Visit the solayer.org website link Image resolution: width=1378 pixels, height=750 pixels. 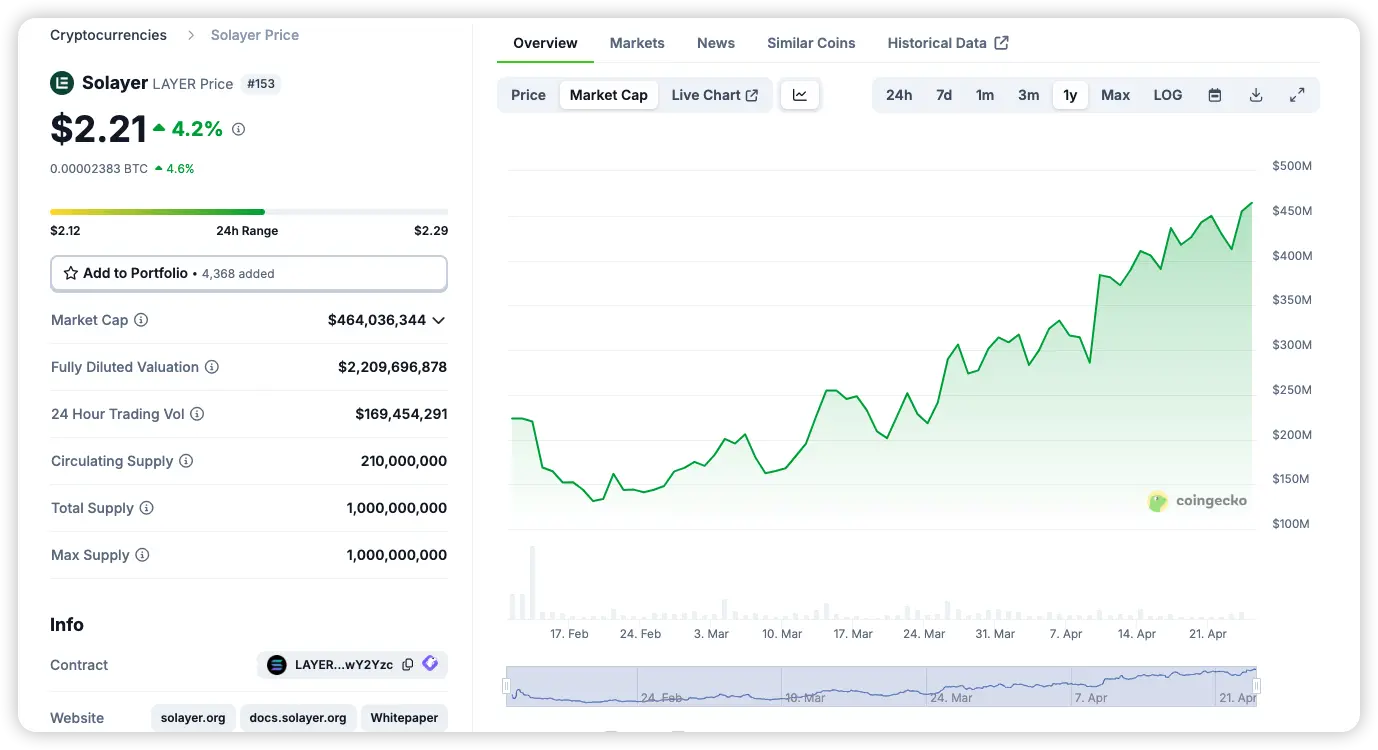click(193, 717)
